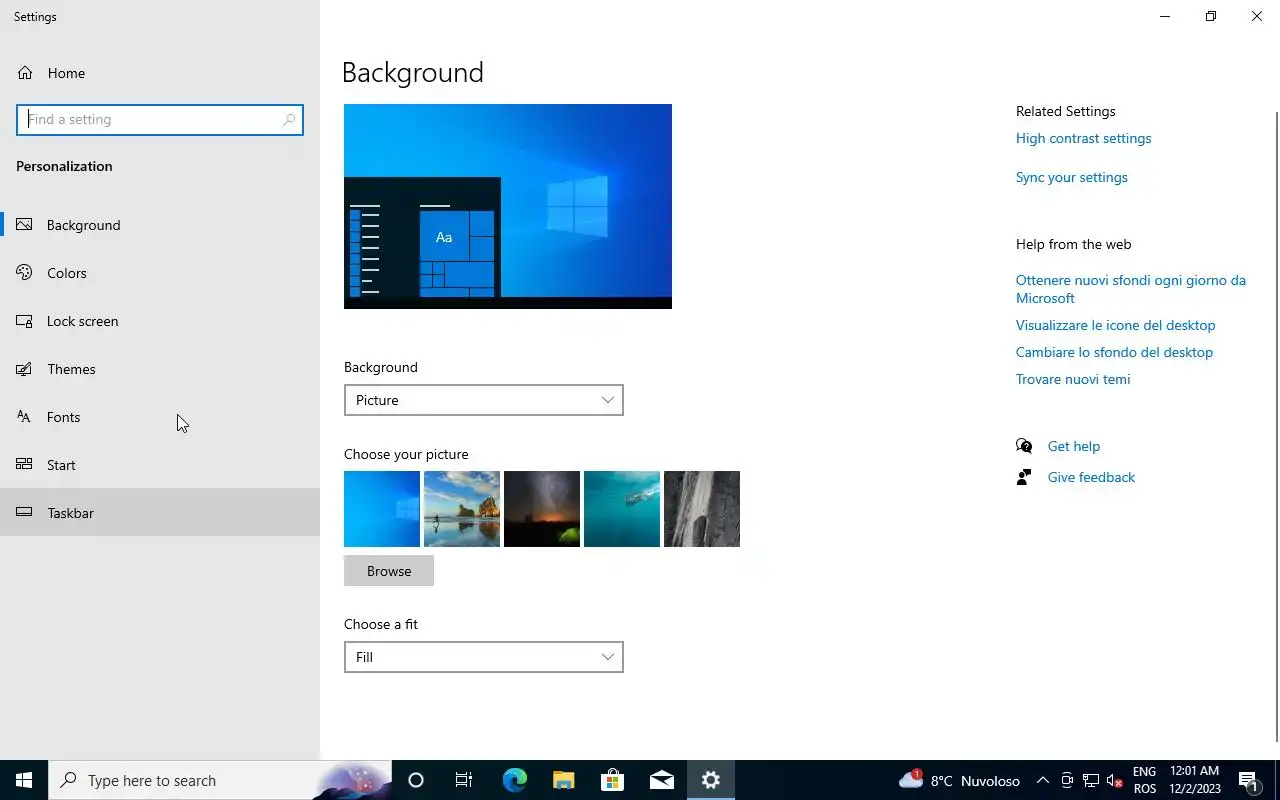Open File Explorer from the taskbar
The height and width of the screenshot is (800, 1280).
563,780
